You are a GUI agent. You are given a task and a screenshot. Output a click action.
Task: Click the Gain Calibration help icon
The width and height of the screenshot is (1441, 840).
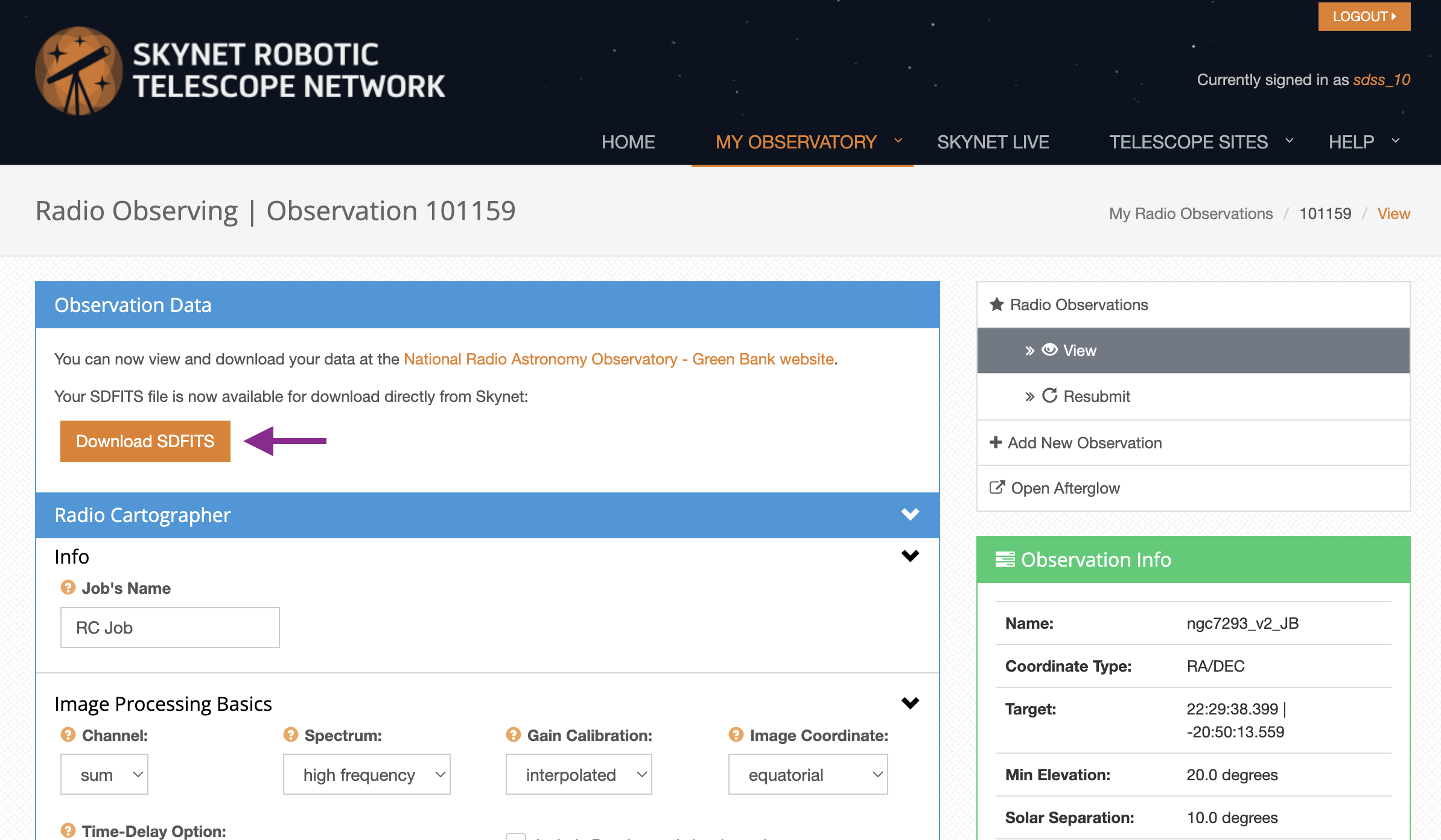[x=514, y=735]
